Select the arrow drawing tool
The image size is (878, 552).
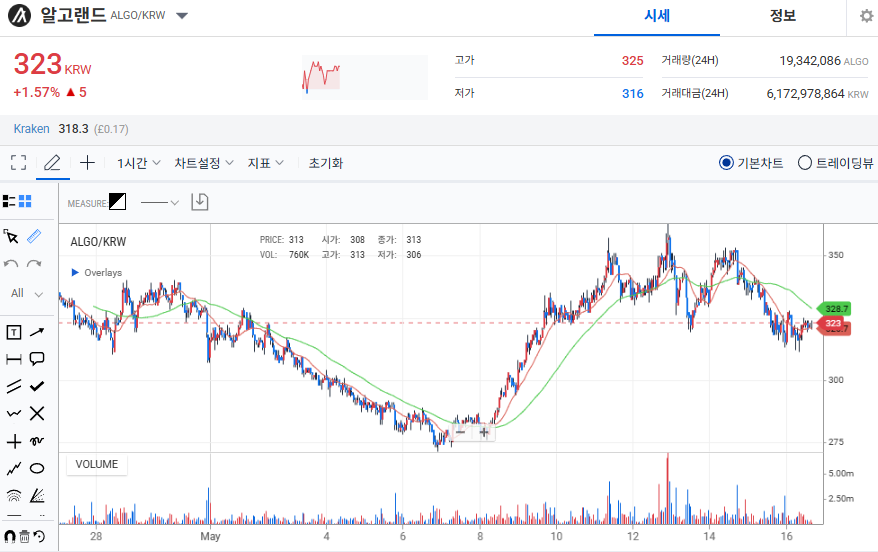(37, 333)
